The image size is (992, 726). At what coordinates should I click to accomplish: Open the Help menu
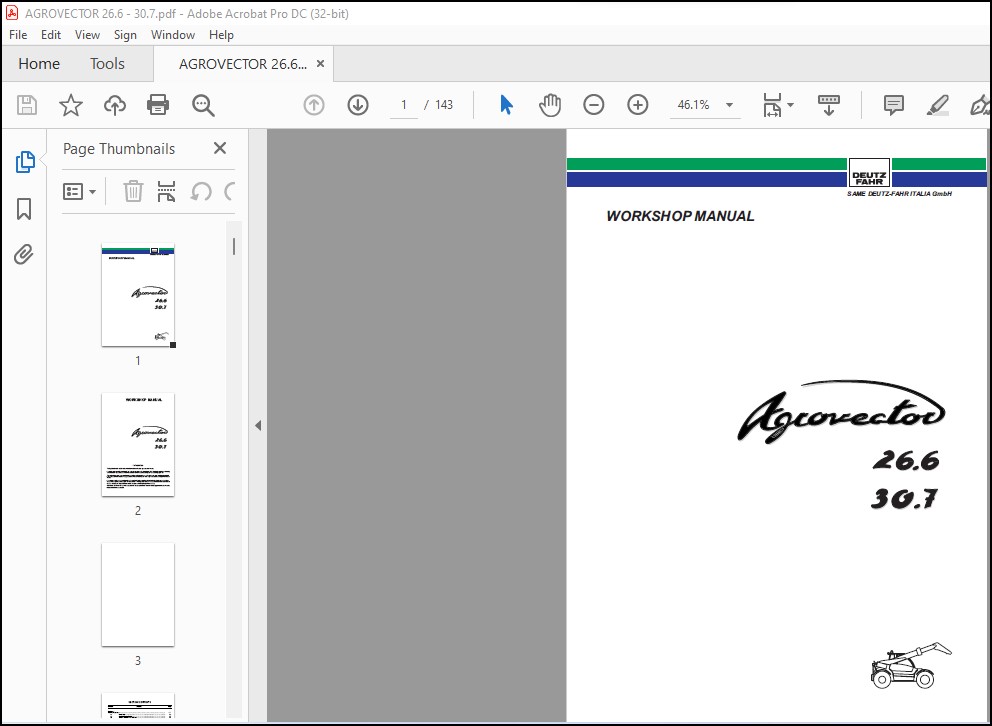click(221, 35)
